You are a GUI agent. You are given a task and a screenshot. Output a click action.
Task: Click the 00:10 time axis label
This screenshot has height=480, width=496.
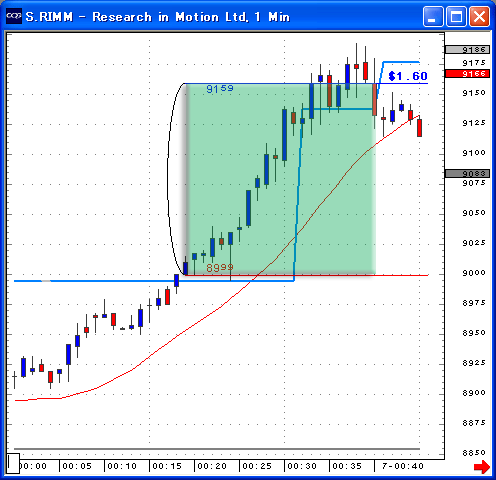coord(122,466)
